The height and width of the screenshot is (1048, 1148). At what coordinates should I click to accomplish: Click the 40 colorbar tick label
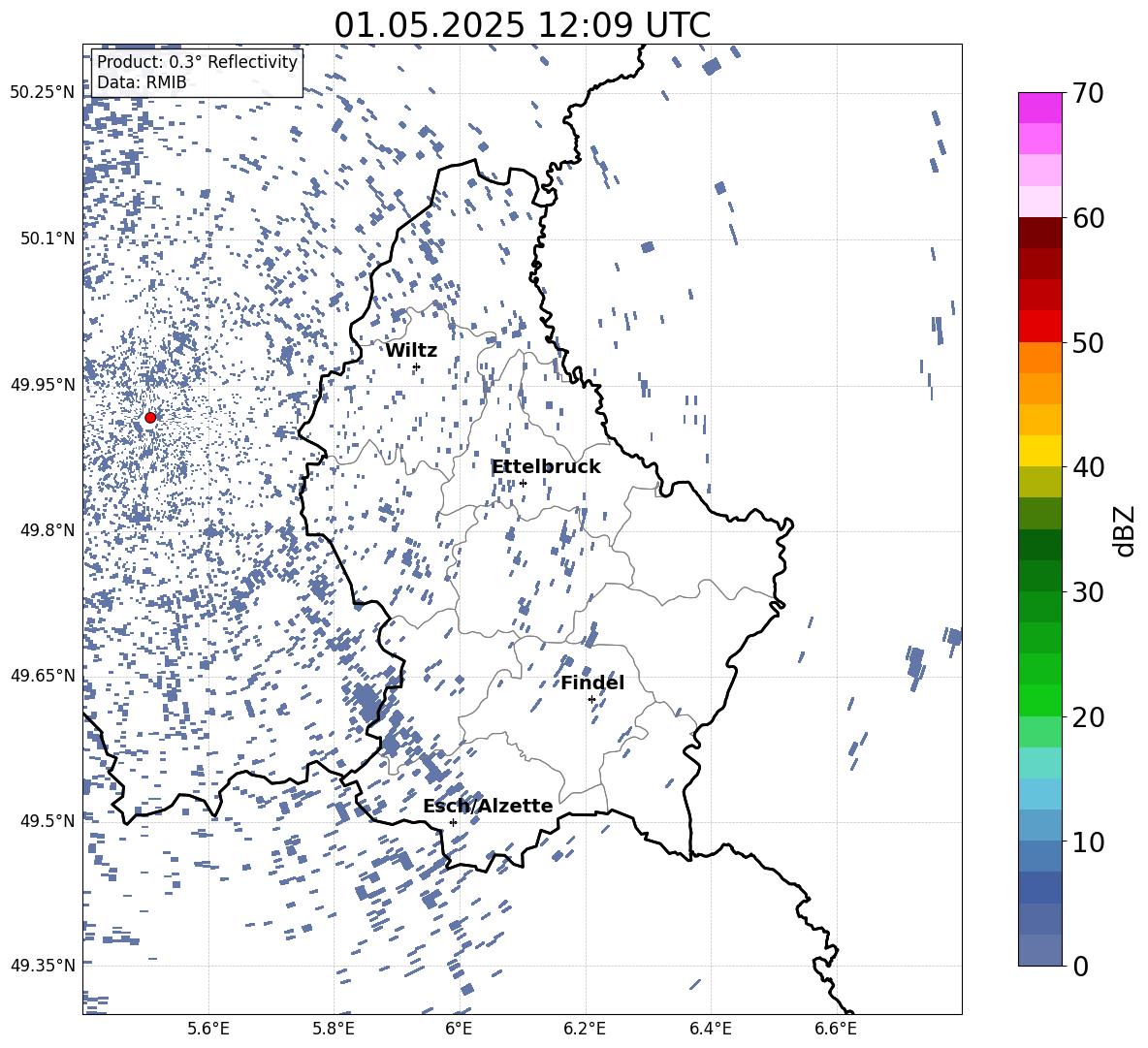pyautogui.click(x=1088, y=467)
